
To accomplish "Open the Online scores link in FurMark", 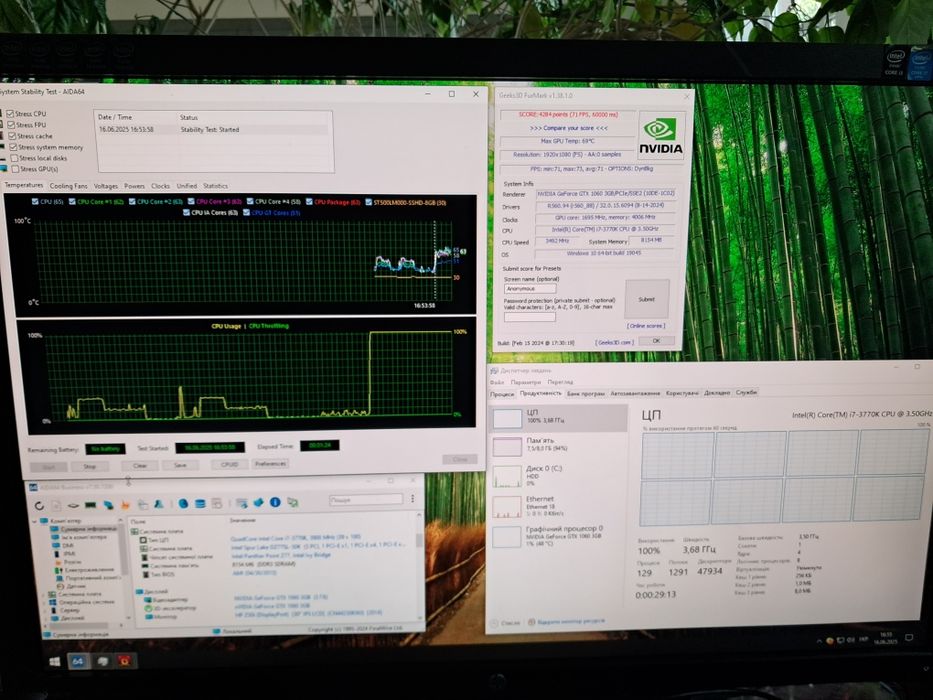I will 646,326.
